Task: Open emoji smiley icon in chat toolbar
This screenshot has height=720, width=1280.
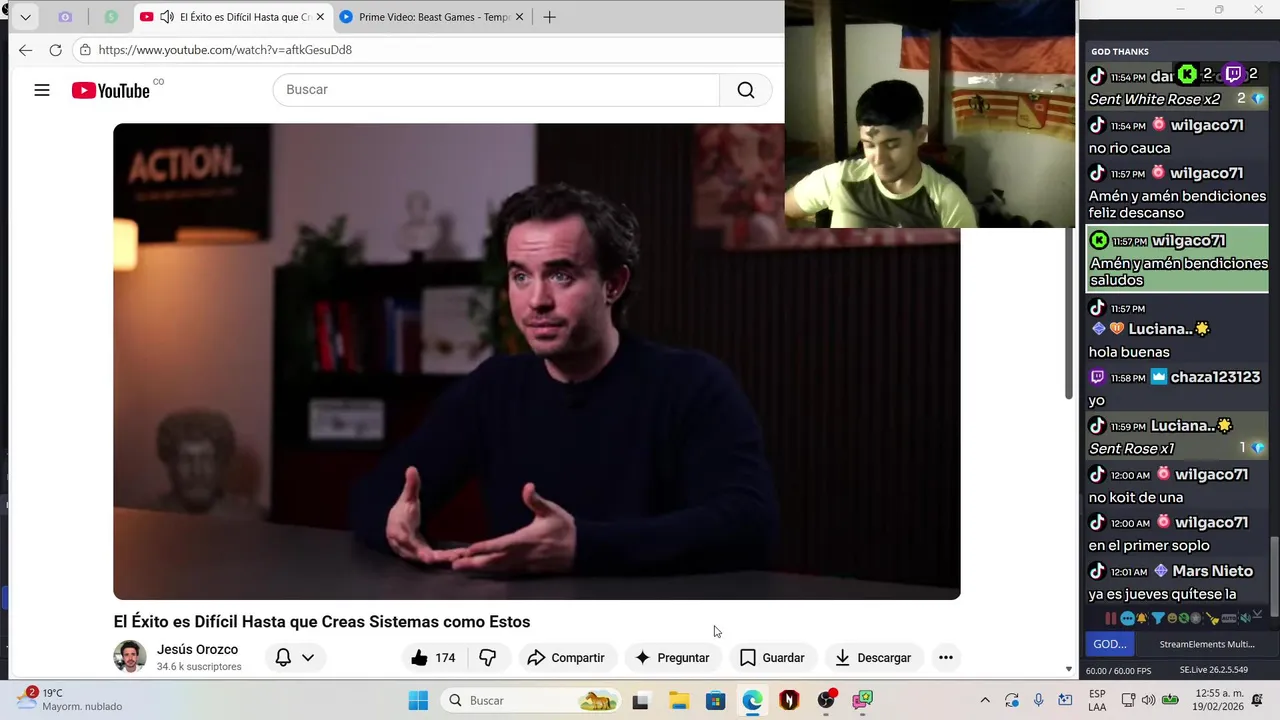Action: point(1172,618)
